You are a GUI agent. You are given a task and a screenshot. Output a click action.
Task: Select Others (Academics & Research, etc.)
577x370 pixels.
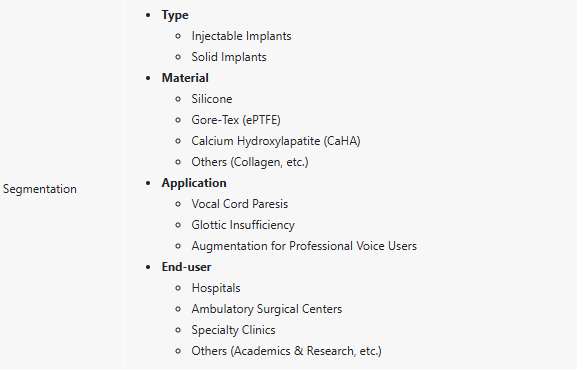[286, 351]
